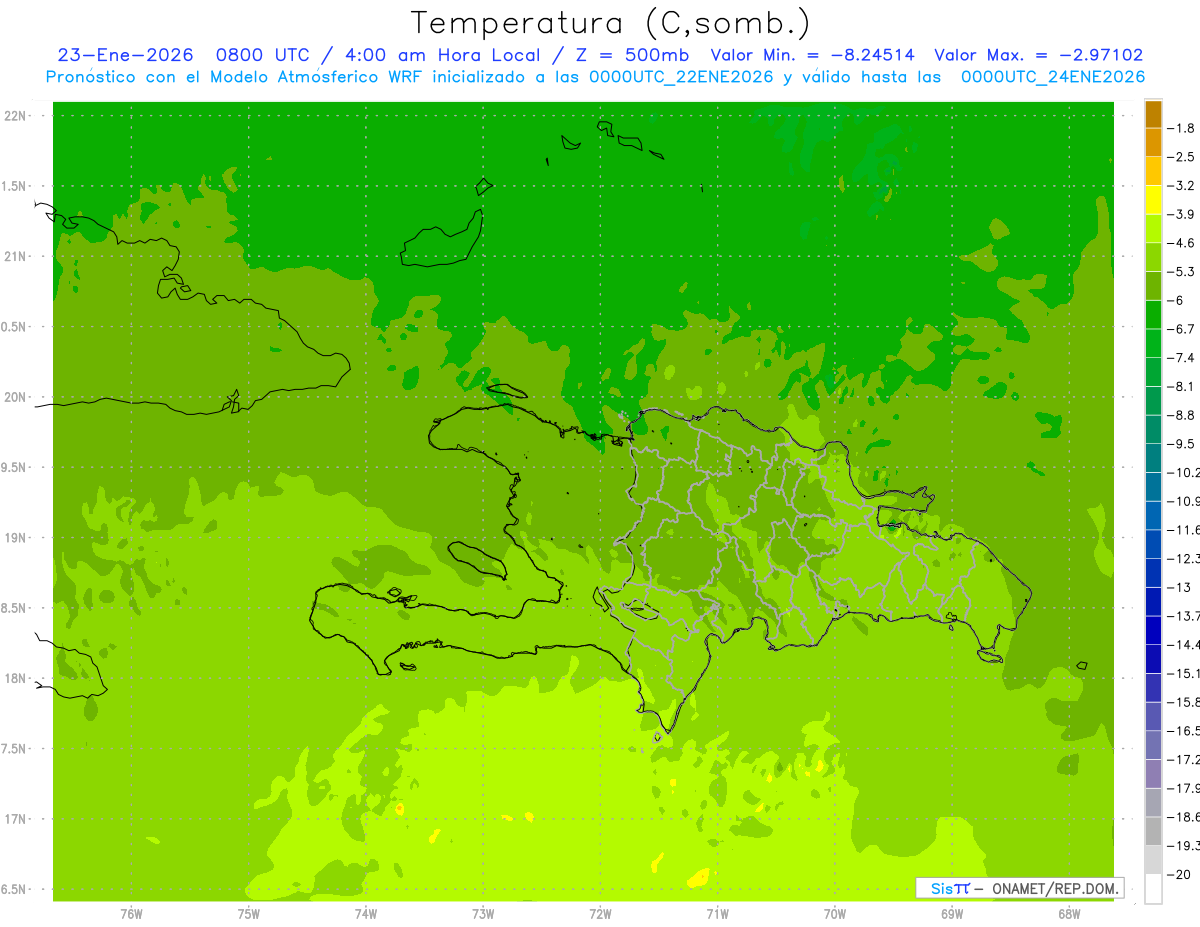
Task: Pick legend swatch between -5.3 and -6
Action: [x=1153, y=286]
